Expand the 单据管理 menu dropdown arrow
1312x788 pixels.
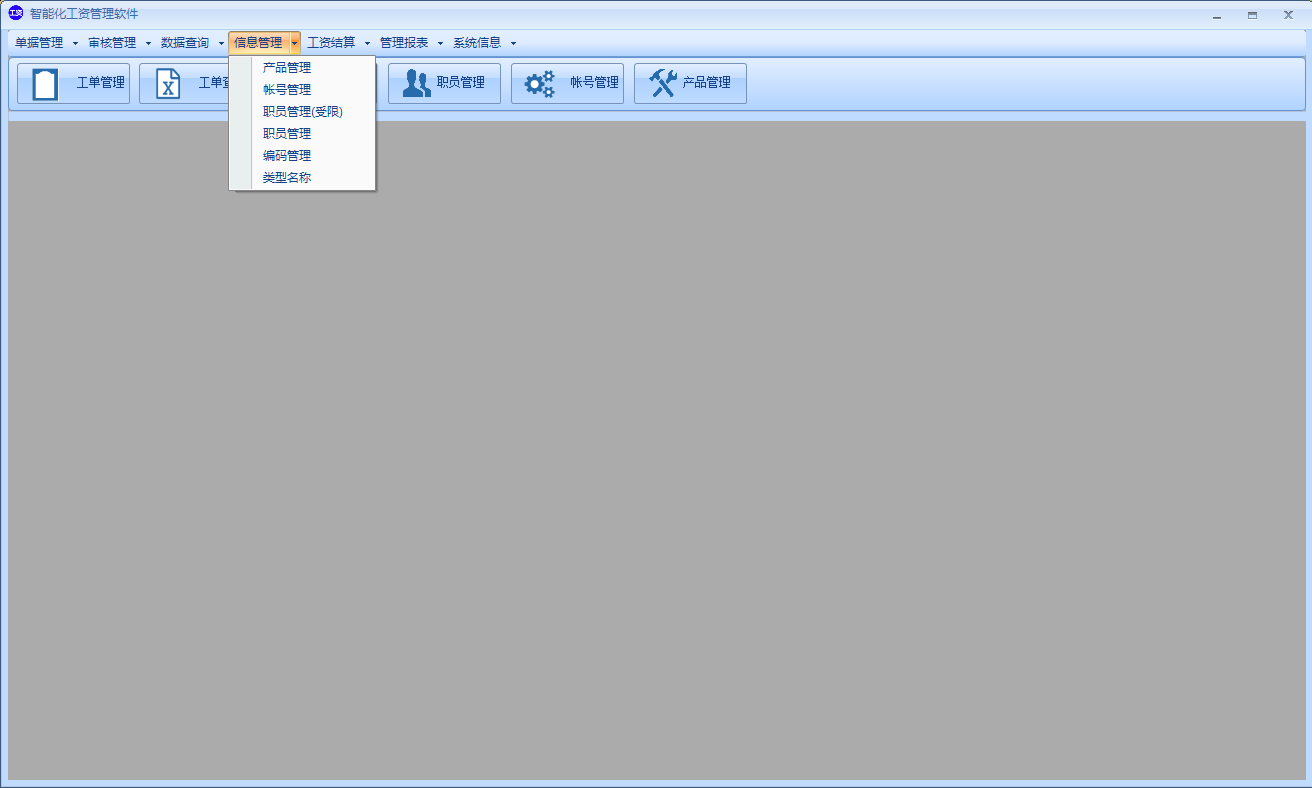(x=75, y=43)
